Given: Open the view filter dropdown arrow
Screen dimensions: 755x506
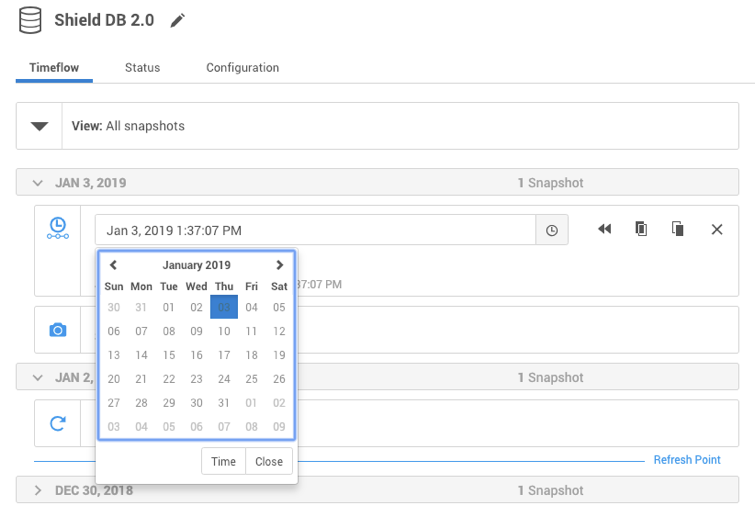Looking at the screenshot, I should pyautogui.click(x=40, y=126).
